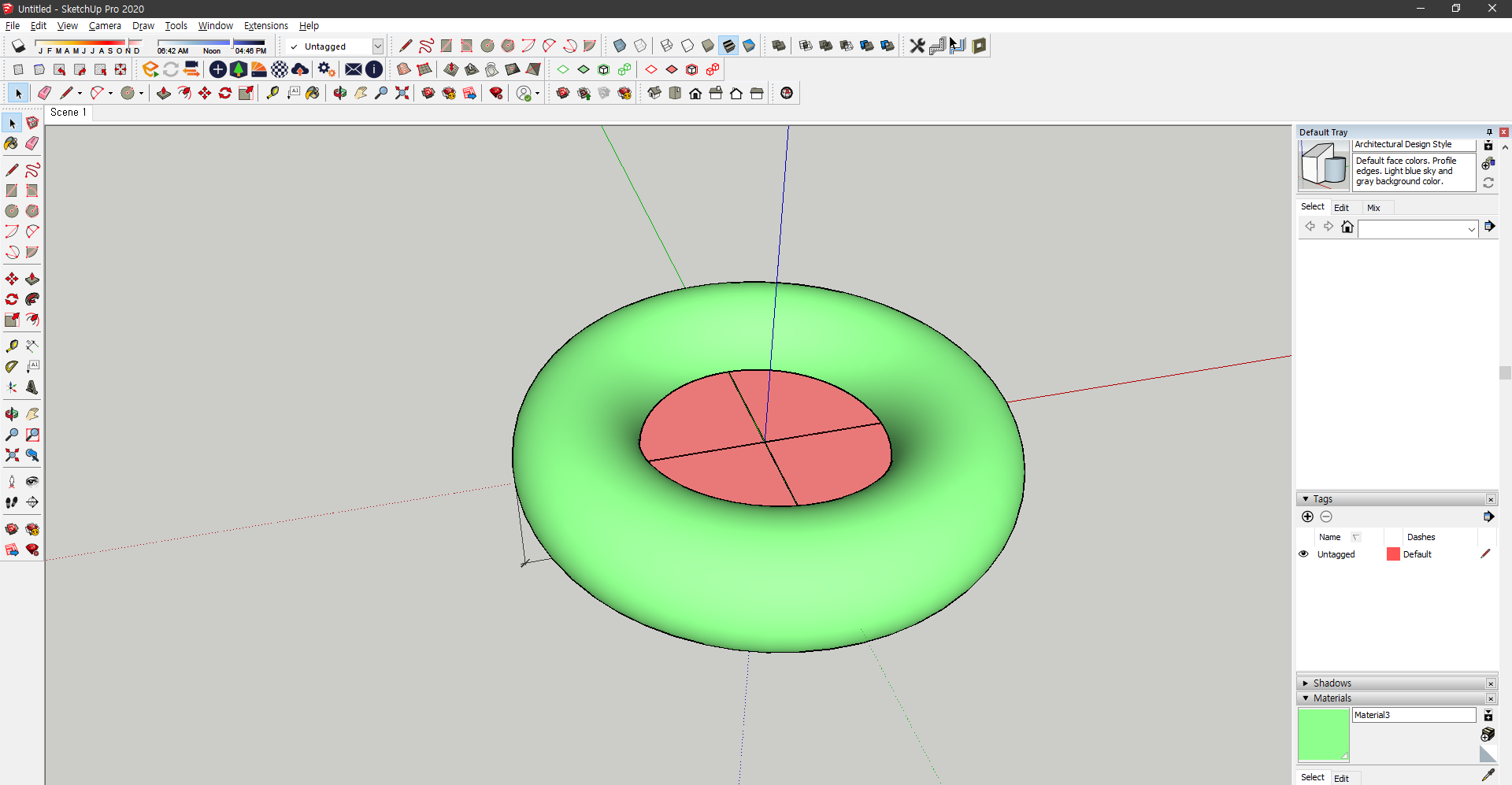Open user account dropdown arrow
The image size is (1512, 785).
(x=537, y=94)
